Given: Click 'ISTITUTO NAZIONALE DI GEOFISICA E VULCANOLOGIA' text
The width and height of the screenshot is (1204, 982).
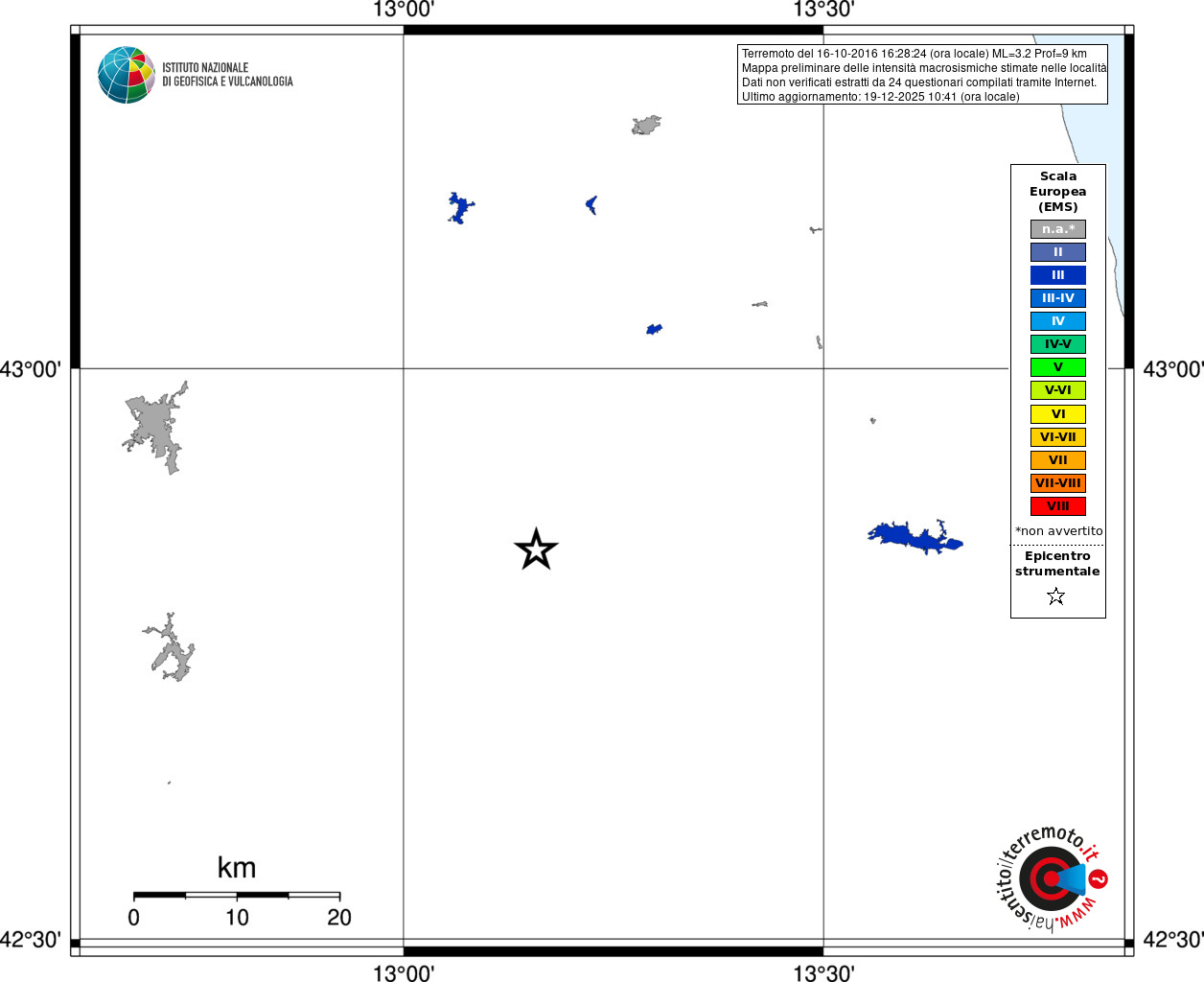Looking at the screenshot, I should [x=227, y=75].
